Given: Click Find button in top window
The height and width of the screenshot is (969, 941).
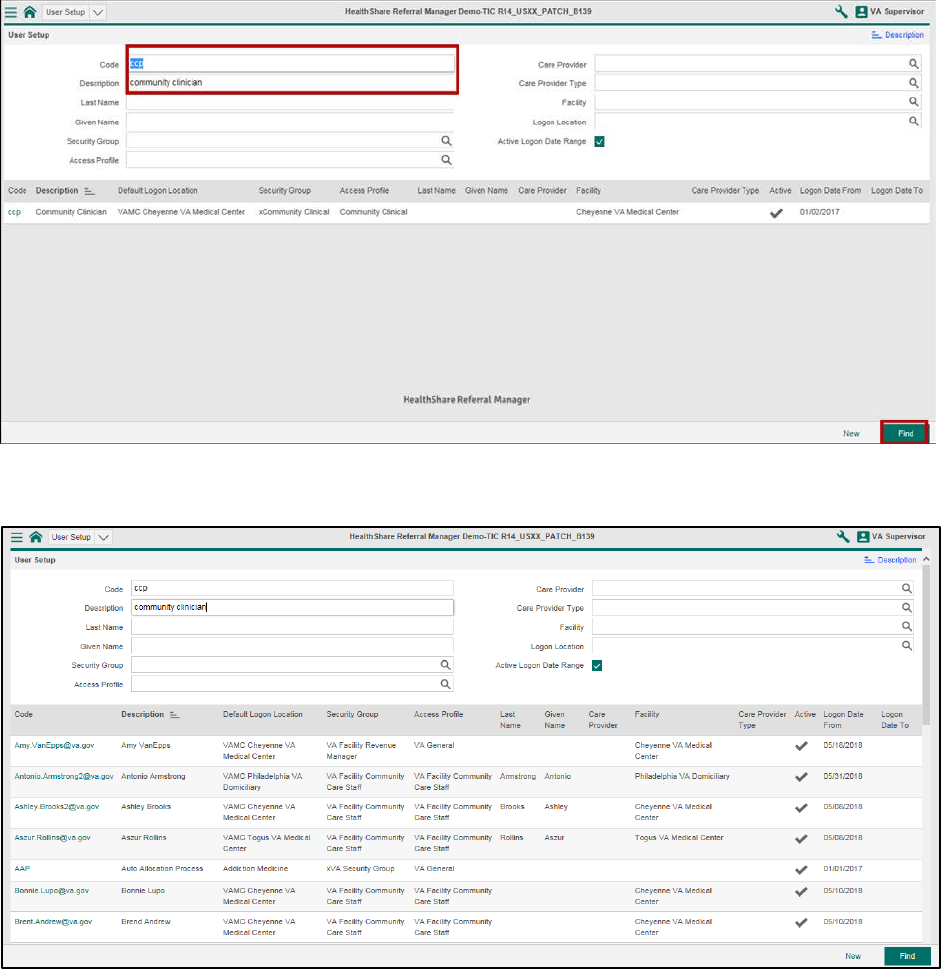Looking at the screenshot, I should tap(905, 433).
